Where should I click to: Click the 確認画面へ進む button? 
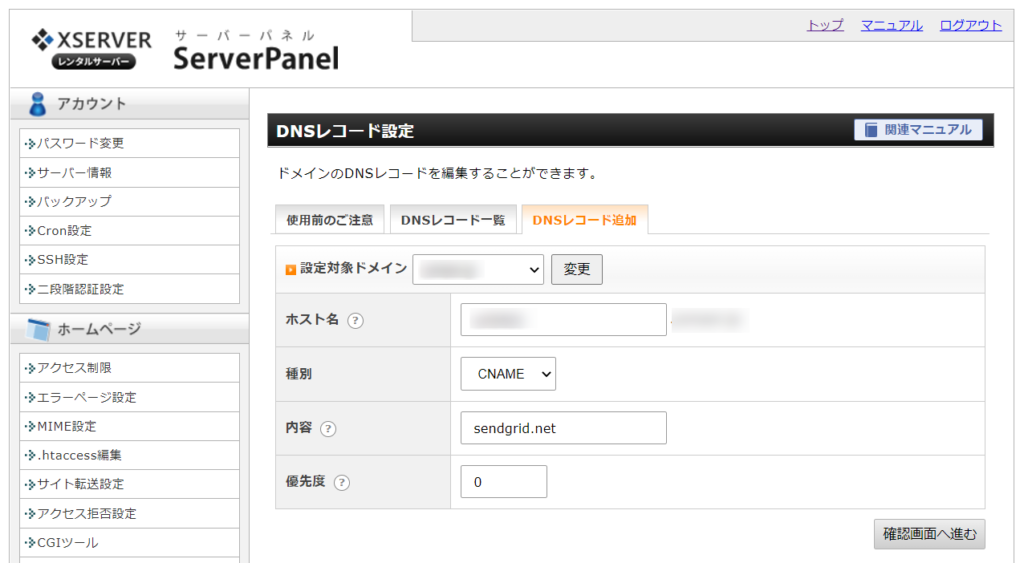click(x=929, y=534)
